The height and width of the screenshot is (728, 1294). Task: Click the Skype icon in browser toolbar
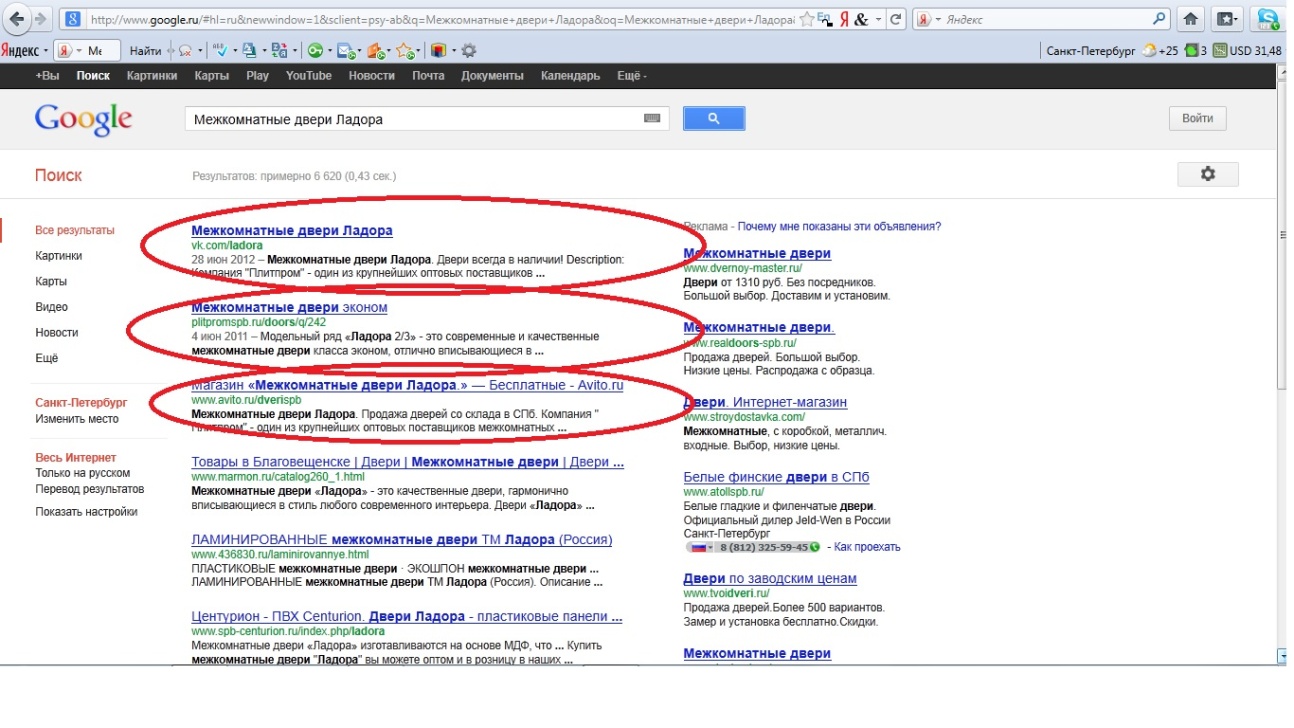pyautogui.click(x=1268, y=19)
